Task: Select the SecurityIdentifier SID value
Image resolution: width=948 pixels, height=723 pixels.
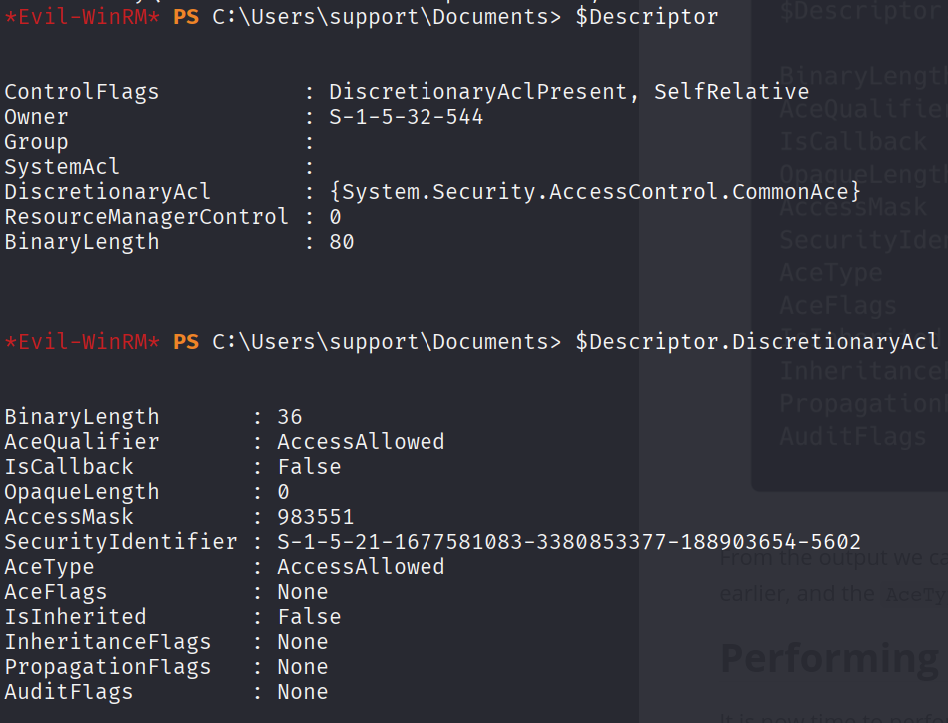Action: click(568, 542)
